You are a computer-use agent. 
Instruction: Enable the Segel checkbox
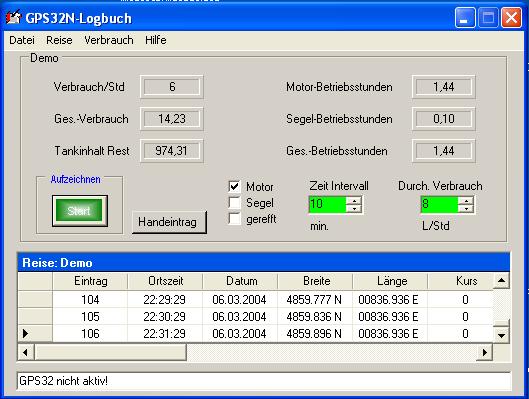pyautogui.click(x=234, y=203)
